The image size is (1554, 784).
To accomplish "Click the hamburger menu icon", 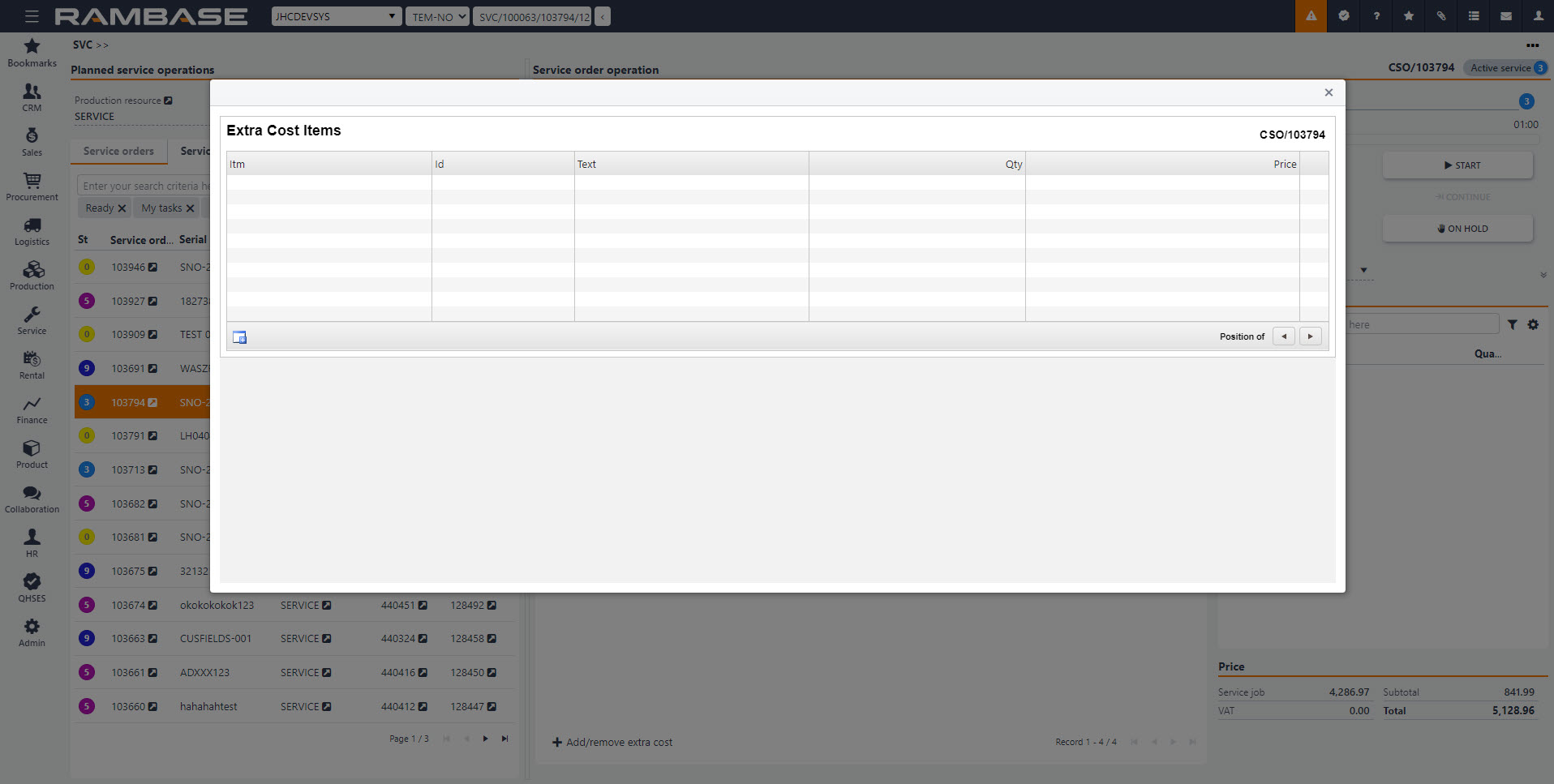I will pos(32,16).
